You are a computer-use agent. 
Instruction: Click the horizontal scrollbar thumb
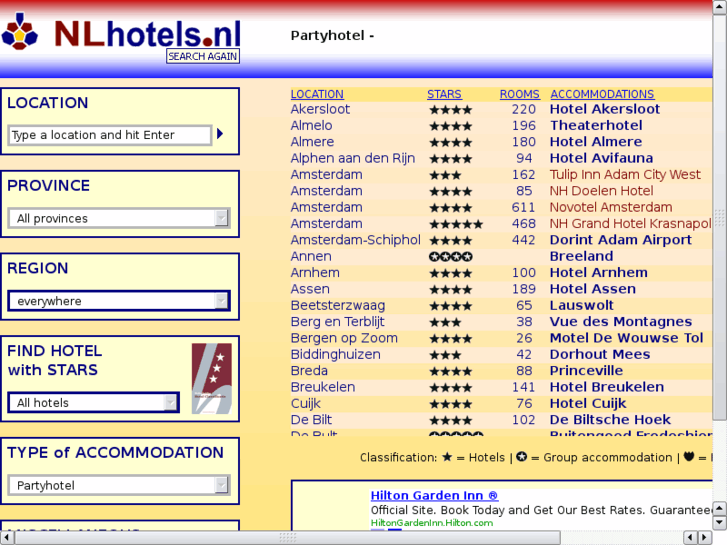287,538
